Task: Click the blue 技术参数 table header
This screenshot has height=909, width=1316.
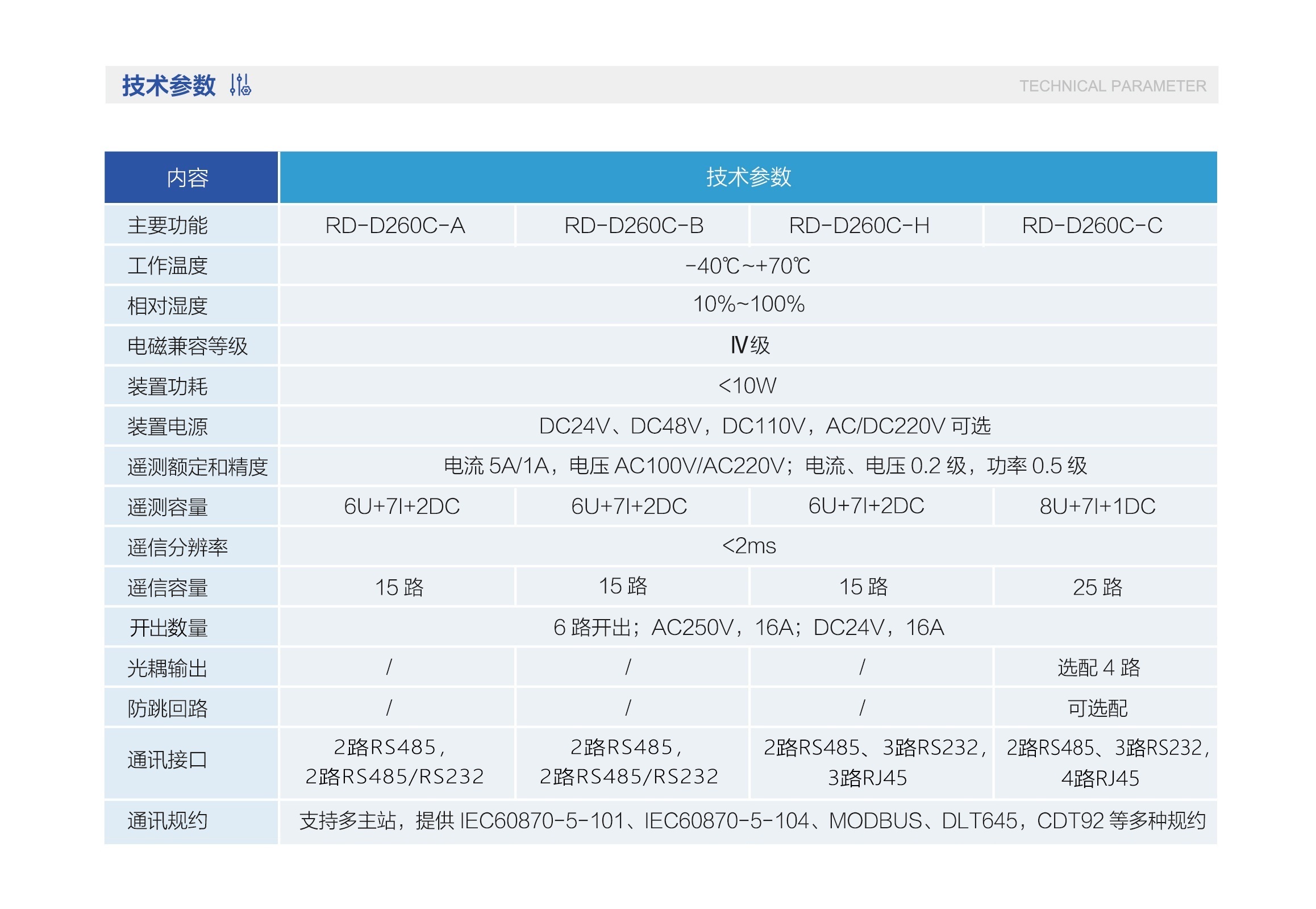Action: click(748, 177)
